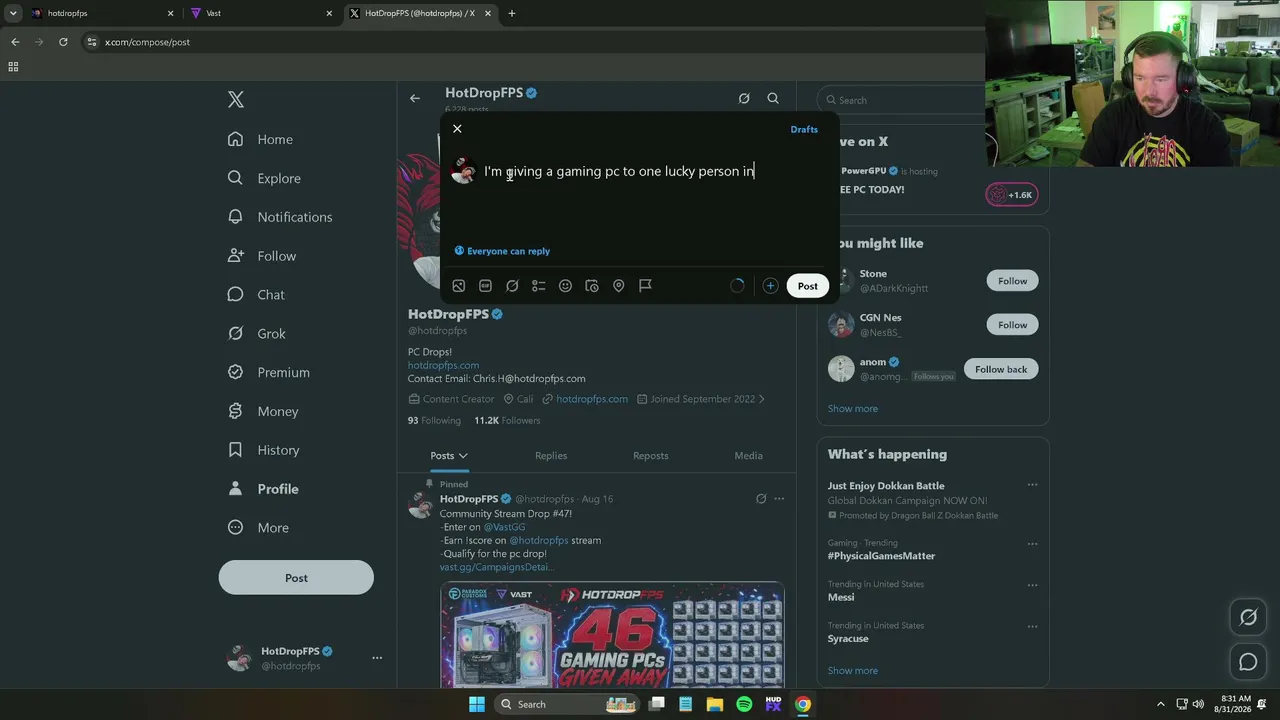Change the 'Everyone can reply' setting
The image size is (1280, 720).
[x=502, y=251]
